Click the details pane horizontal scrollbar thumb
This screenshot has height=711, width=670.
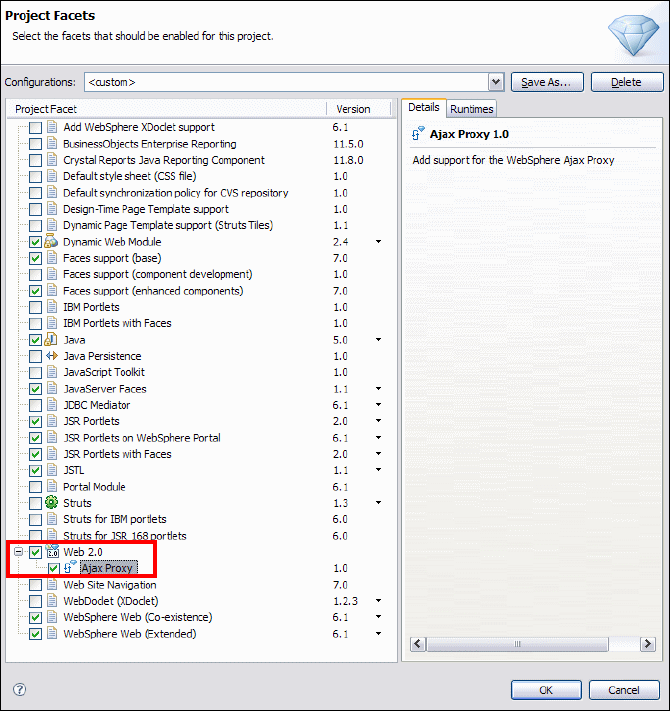517,644
